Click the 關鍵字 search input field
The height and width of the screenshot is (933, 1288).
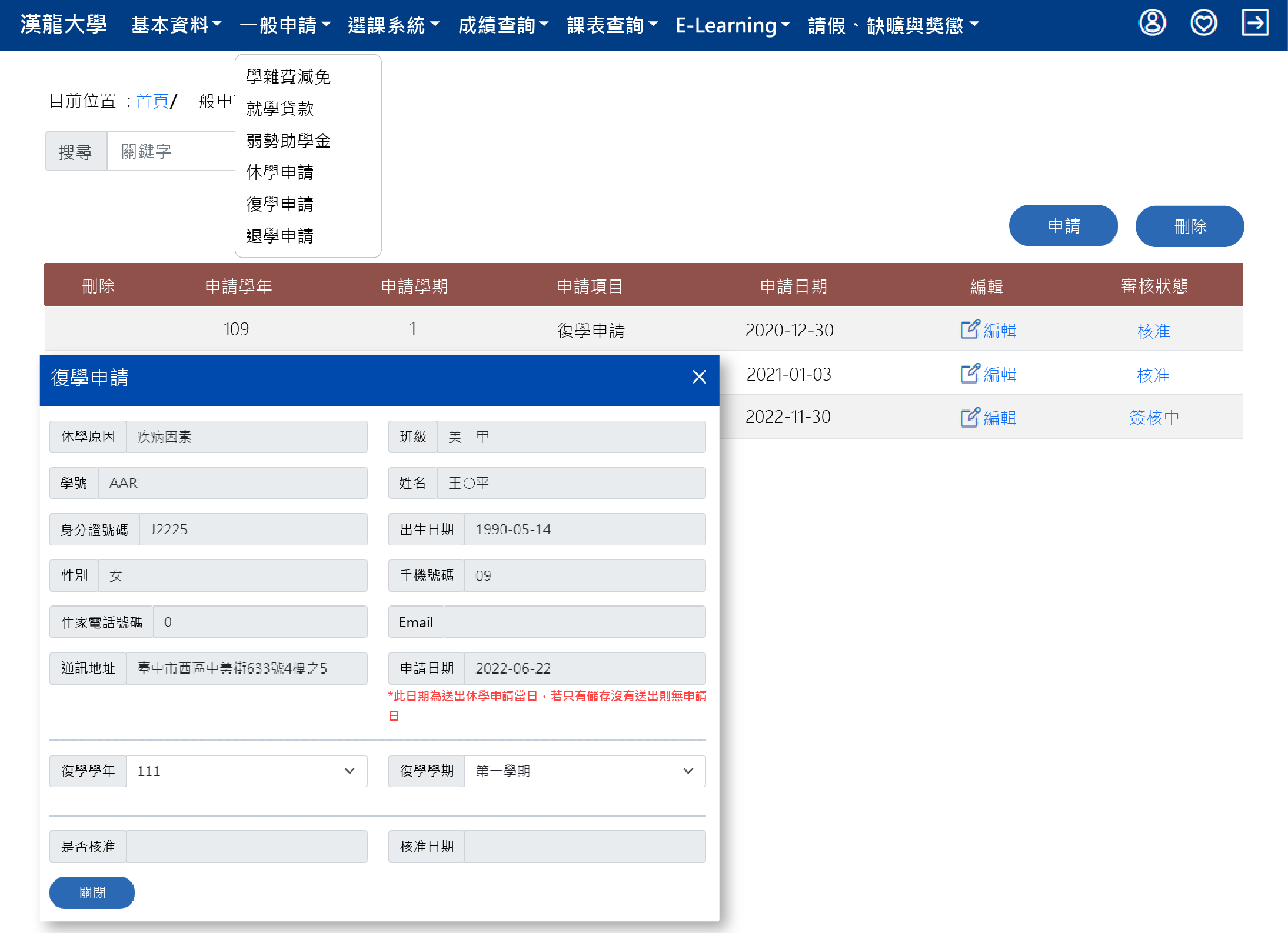point(172,151)
